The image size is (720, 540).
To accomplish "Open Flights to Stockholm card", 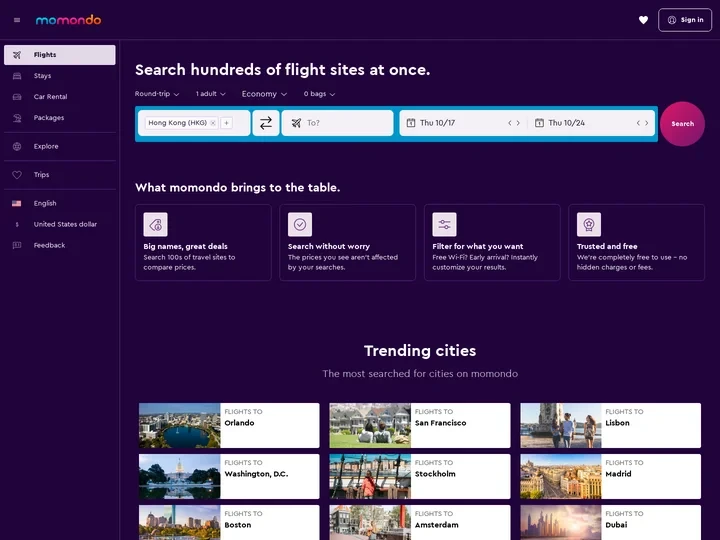I will coord(420,476).
